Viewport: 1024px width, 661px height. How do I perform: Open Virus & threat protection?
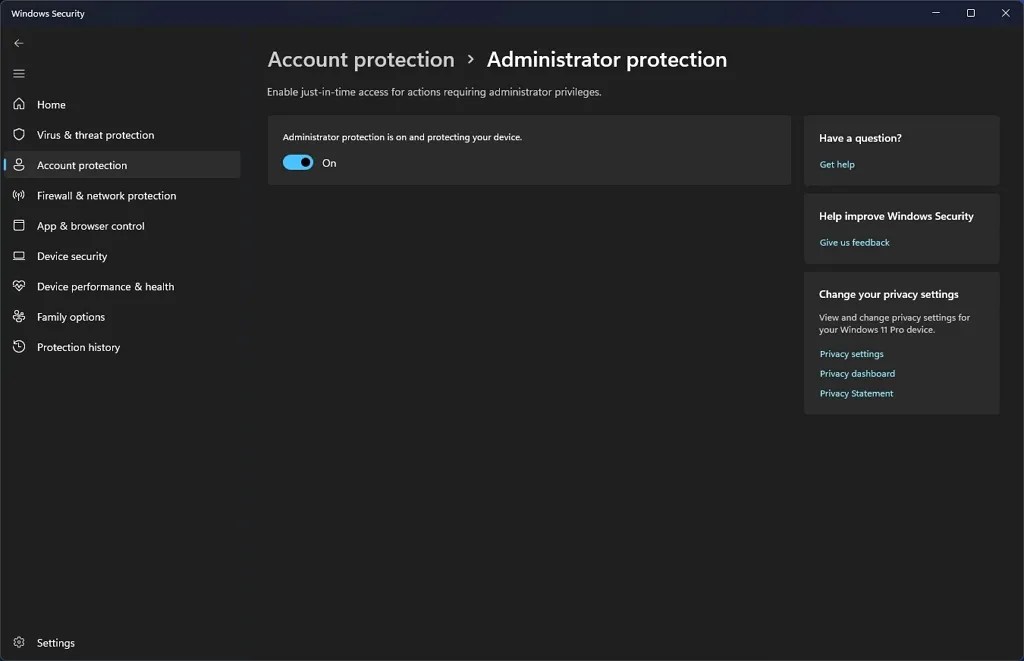coord(122,135)
